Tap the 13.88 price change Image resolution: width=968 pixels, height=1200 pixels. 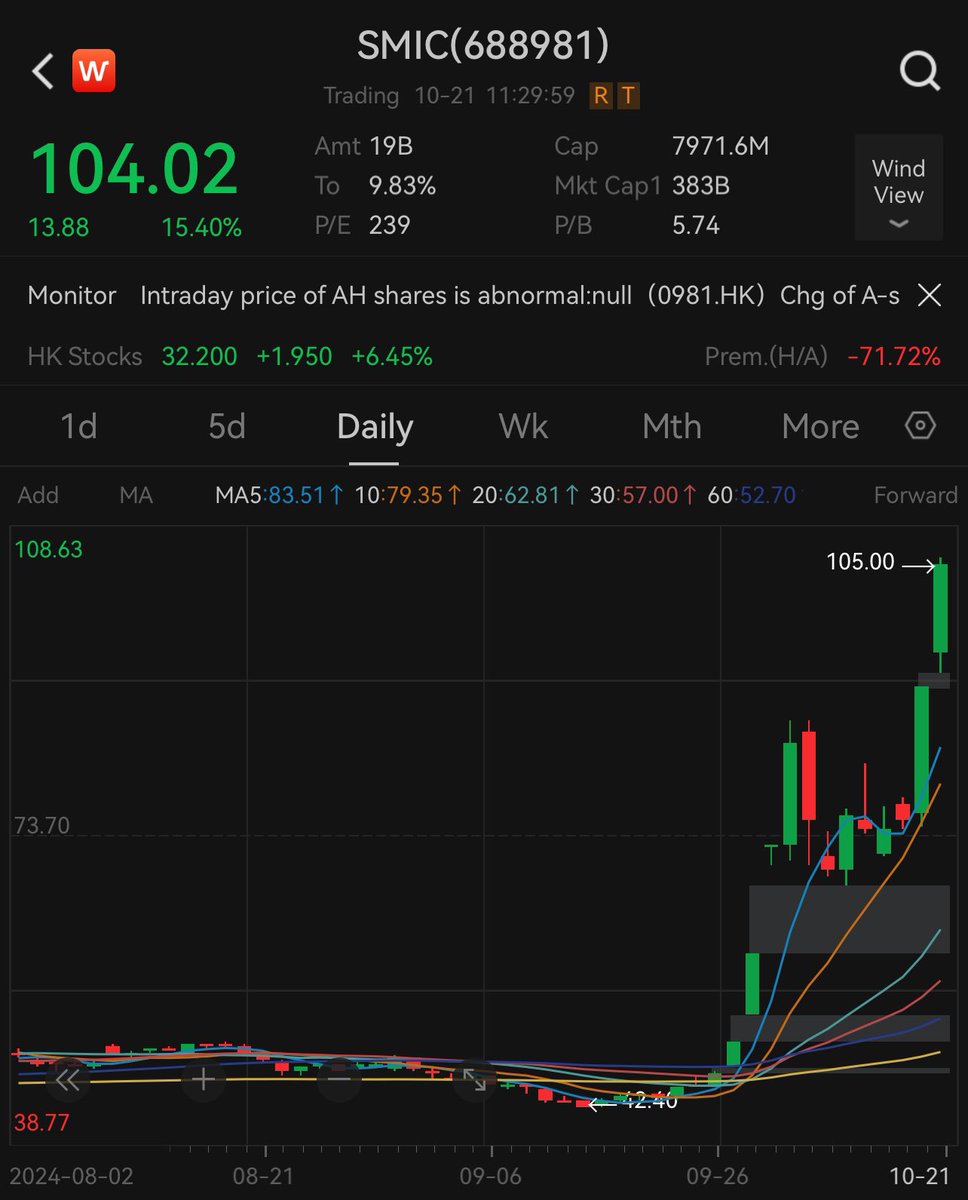pos(58,228)
